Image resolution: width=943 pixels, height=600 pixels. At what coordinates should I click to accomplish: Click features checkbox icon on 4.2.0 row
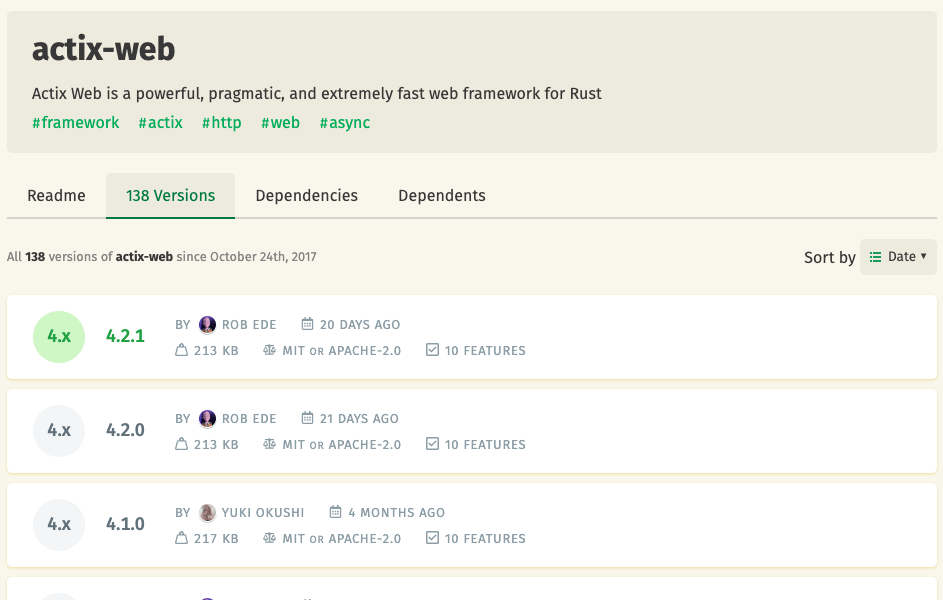(432, 444)
